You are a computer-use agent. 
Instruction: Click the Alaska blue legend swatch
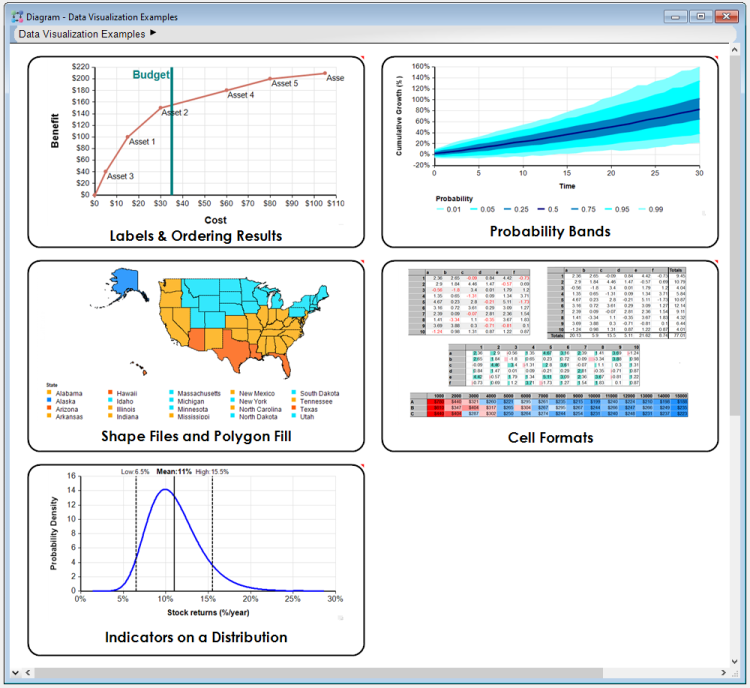pos(49,400)
